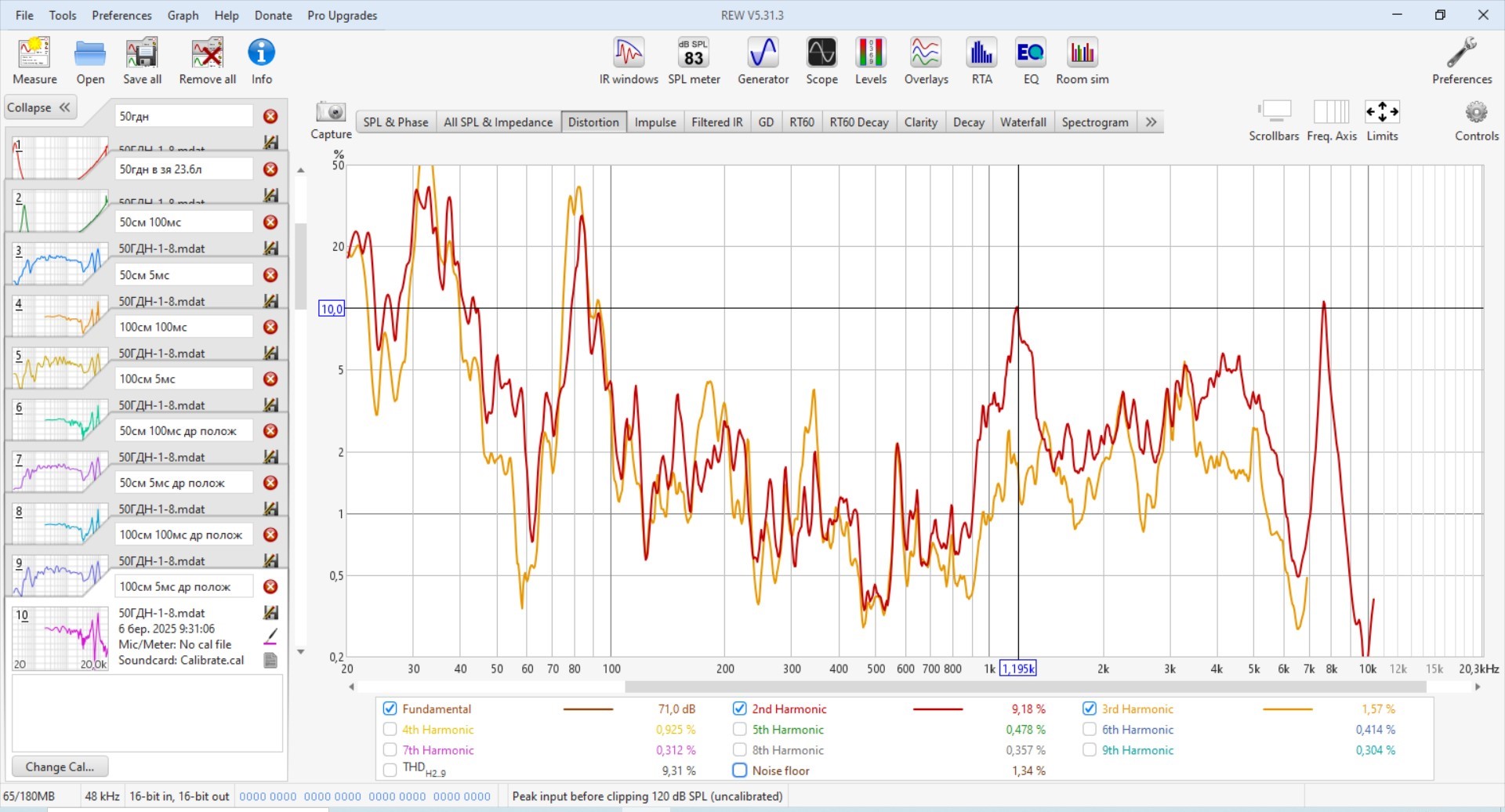Open the Levels meter
The width and height of the screenshot is (1505, 812).
(871, 60)
